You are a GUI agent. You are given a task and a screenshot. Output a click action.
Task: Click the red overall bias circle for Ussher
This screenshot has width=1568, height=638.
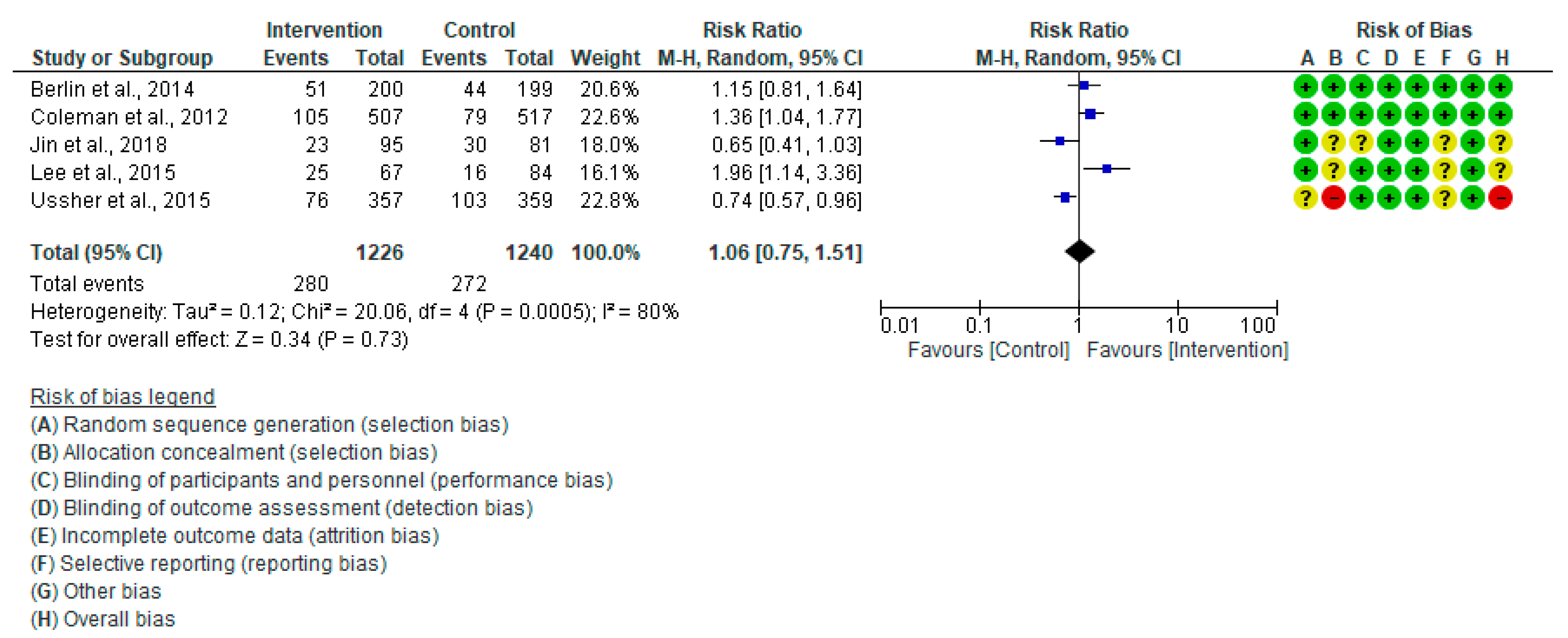1500,198
